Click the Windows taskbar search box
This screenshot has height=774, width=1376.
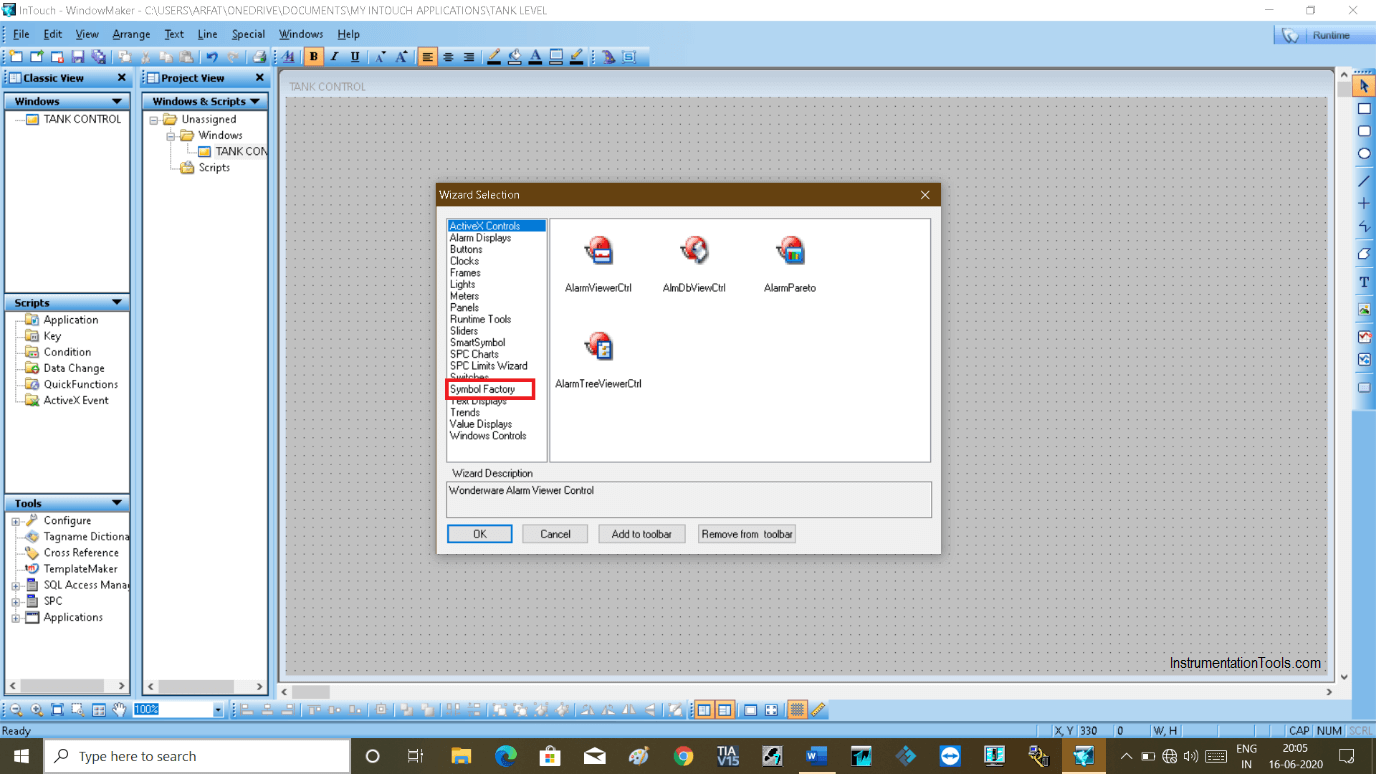197,756
